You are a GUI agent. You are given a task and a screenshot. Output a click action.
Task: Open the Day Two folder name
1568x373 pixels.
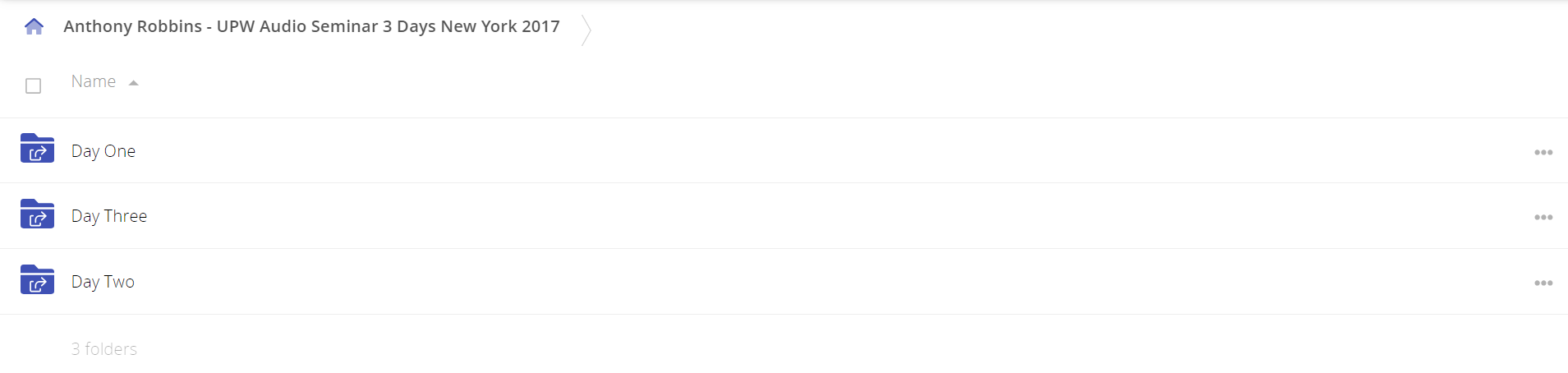coord(103,282)
